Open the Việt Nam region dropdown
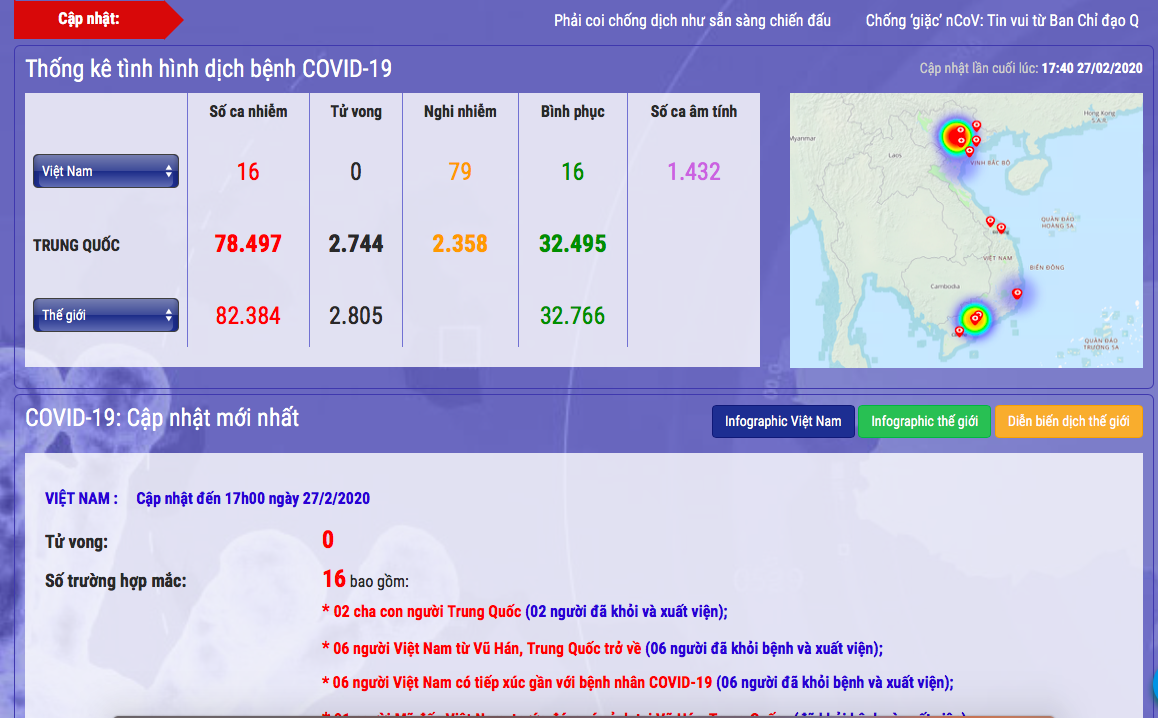 point(106,171)
